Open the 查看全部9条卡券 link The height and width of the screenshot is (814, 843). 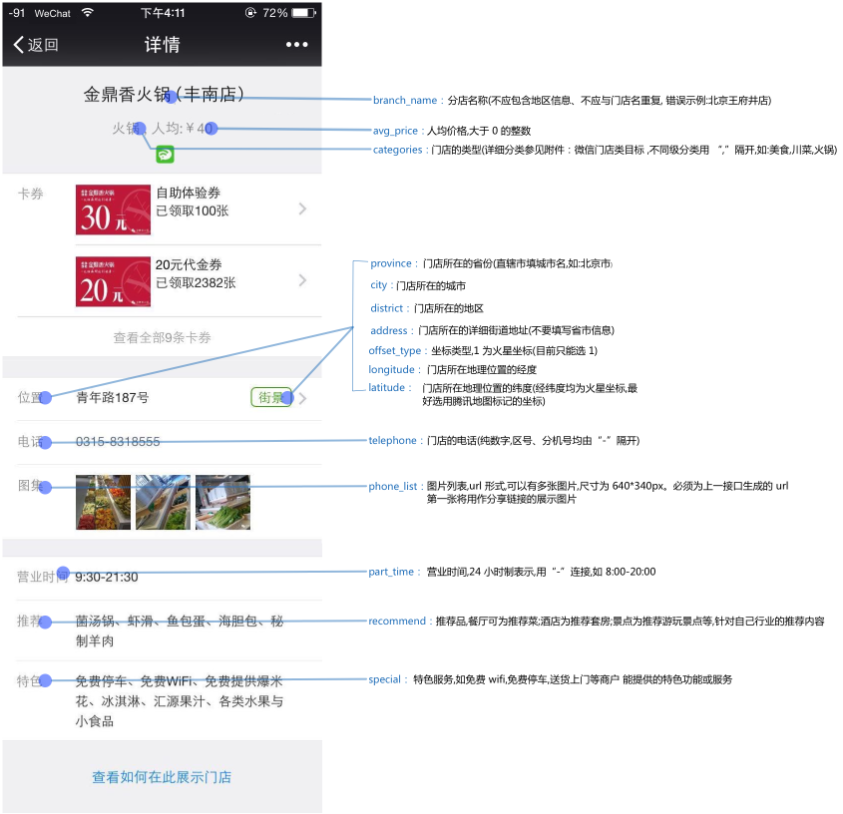pyautogui.click(x=160, y=338)
